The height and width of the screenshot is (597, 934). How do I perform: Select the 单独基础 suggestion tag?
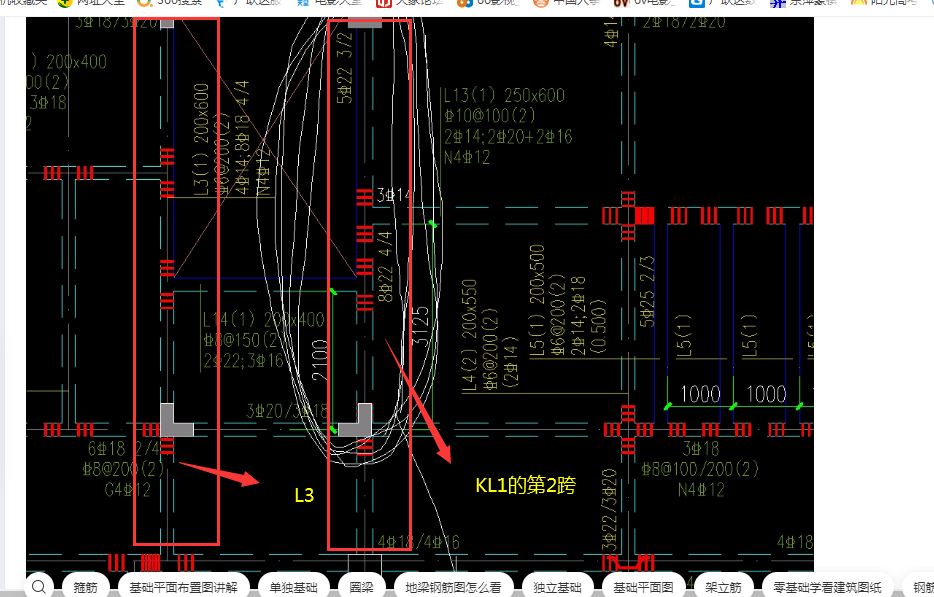click(x=293, y=587)
